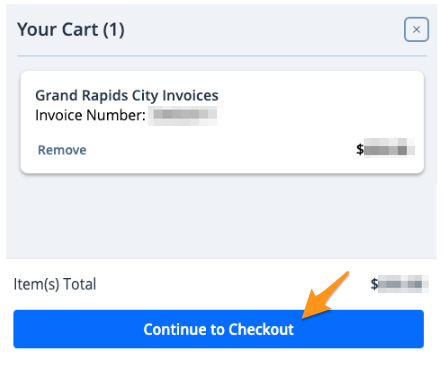Viewport: 443px width, 365px height.
Task: Click the empty cart area below invoice card
Action: 221,217
